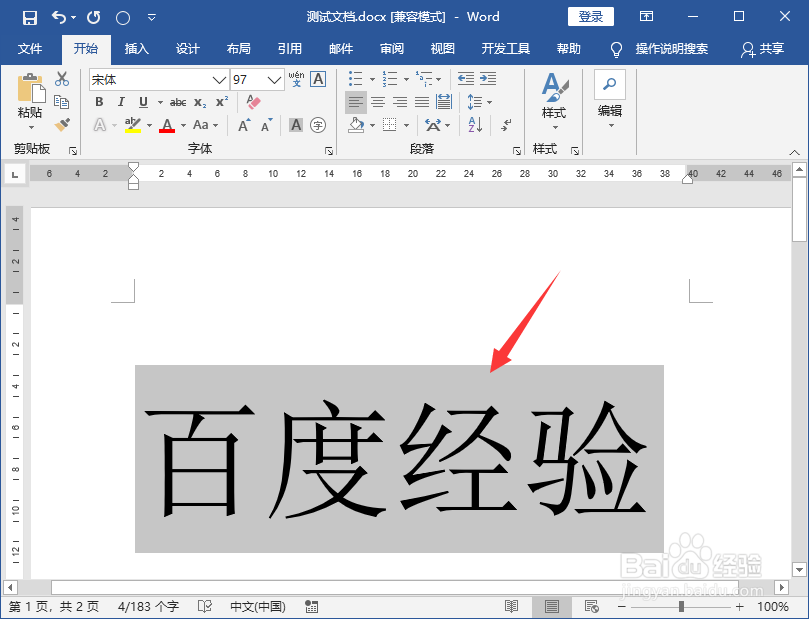Click the Decrease Indent icon
809x619 pixels.
tap(465, 79)
